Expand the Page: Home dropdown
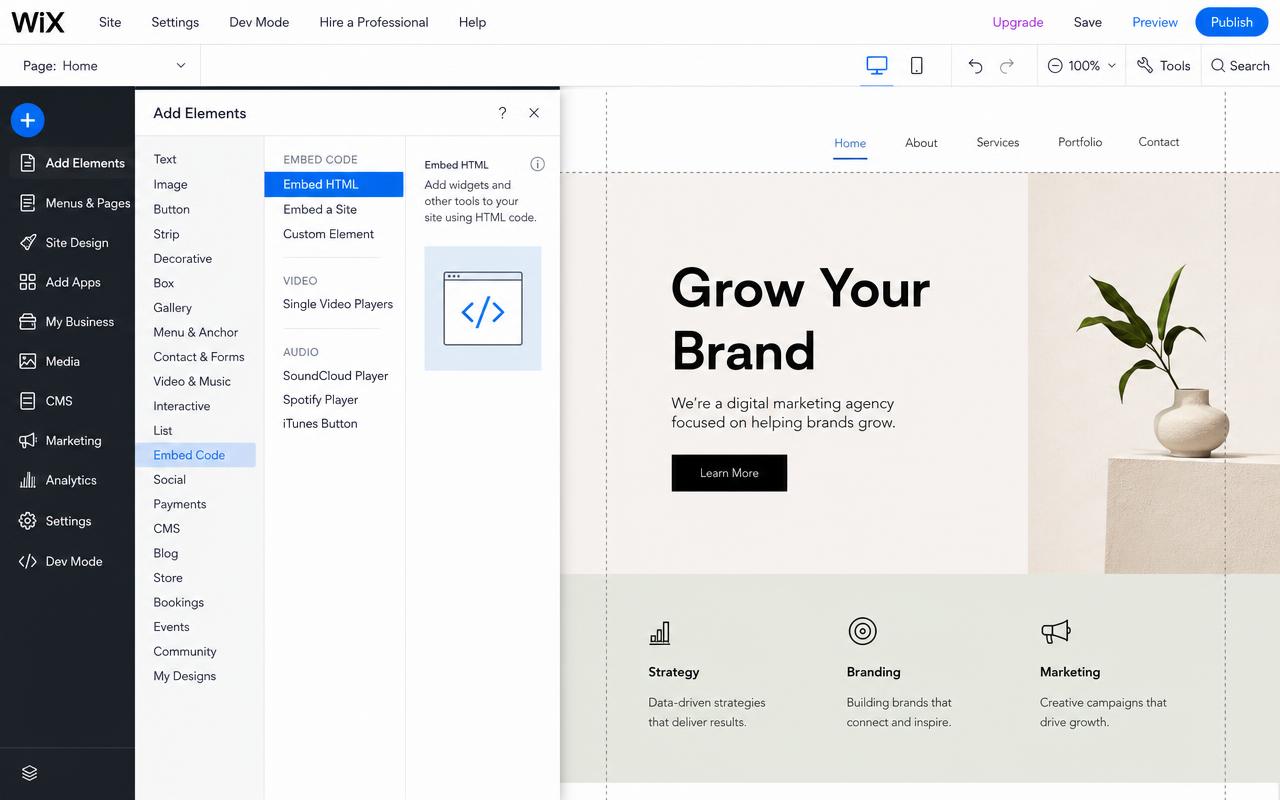 click(104, 66)
